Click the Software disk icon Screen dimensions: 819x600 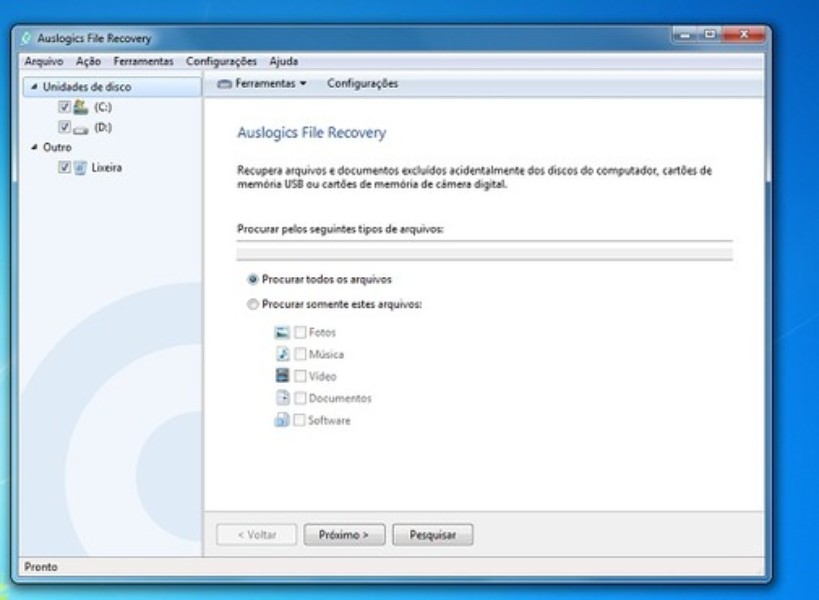282,420
